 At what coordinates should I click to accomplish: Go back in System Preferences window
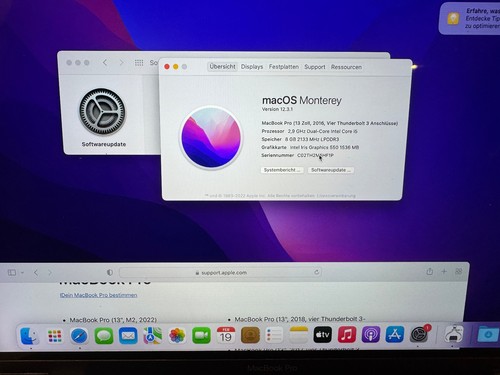[105, 62]
